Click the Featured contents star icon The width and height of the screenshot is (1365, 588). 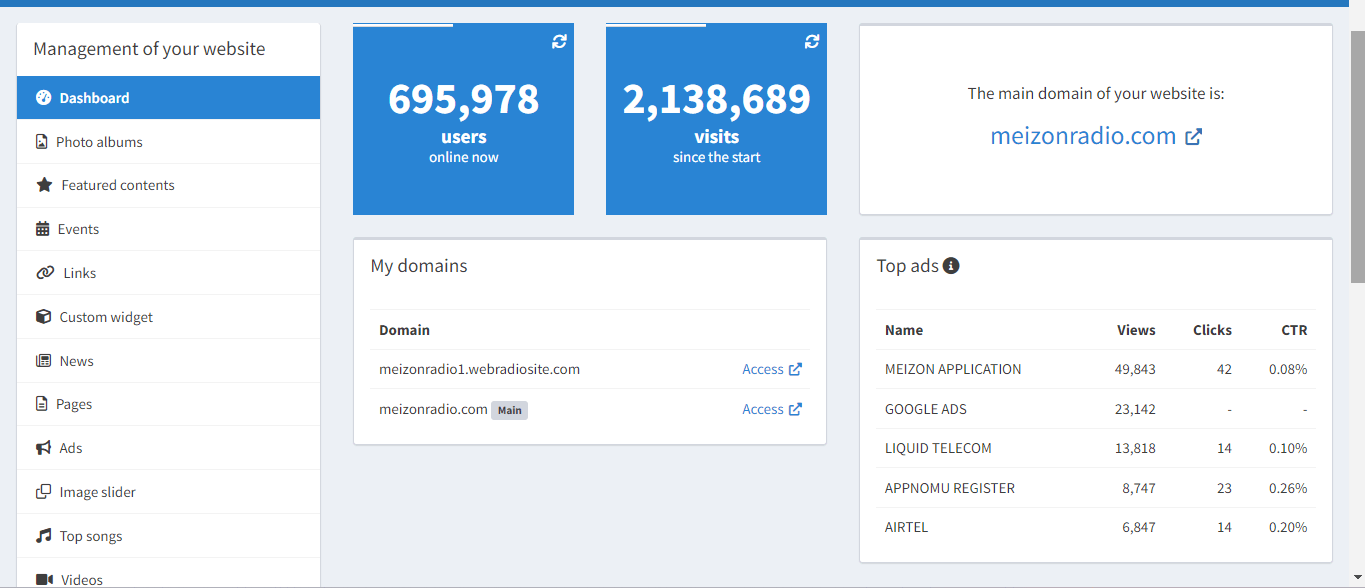tap(44, 185)
